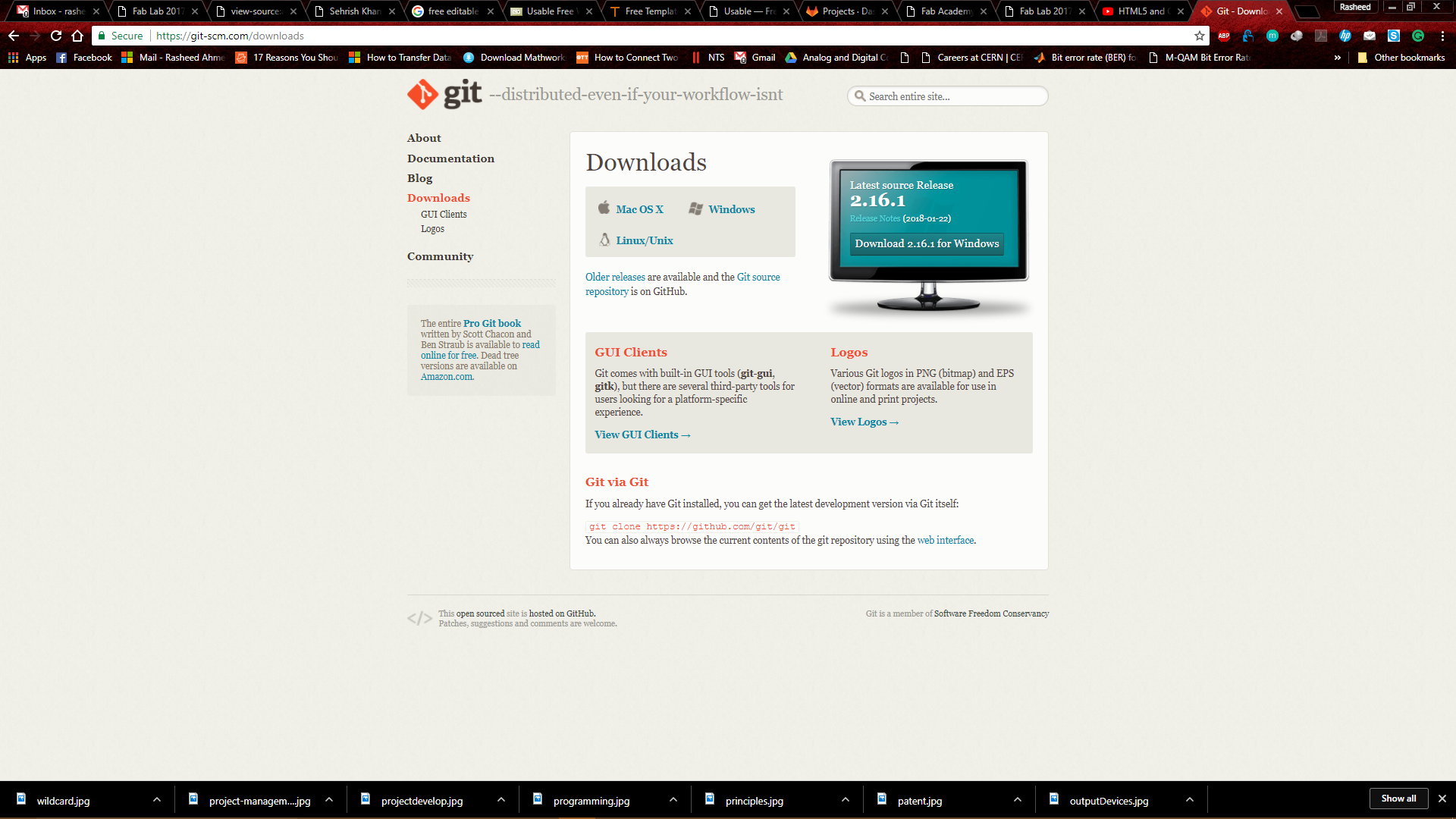Bookmark page with star icon
1456x819 pixels.
1200,36
